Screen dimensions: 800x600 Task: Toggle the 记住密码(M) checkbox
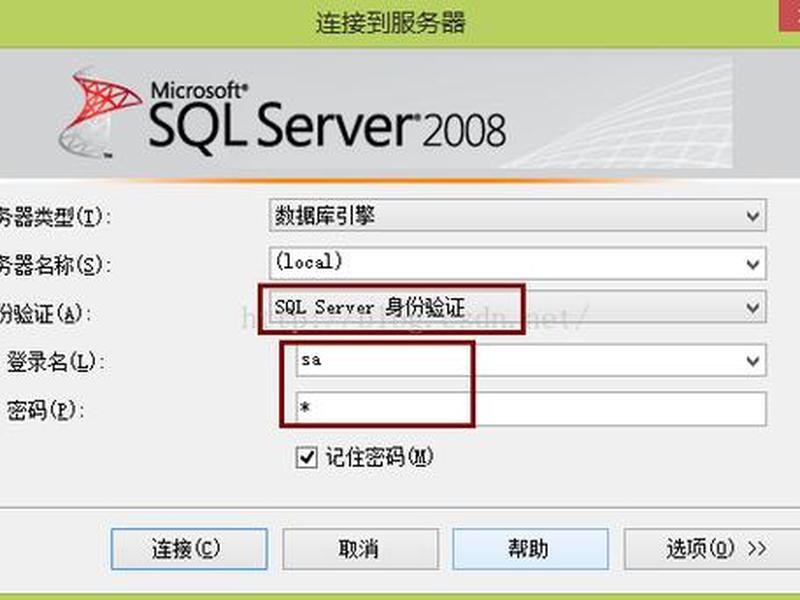click(x=306, y=457)
